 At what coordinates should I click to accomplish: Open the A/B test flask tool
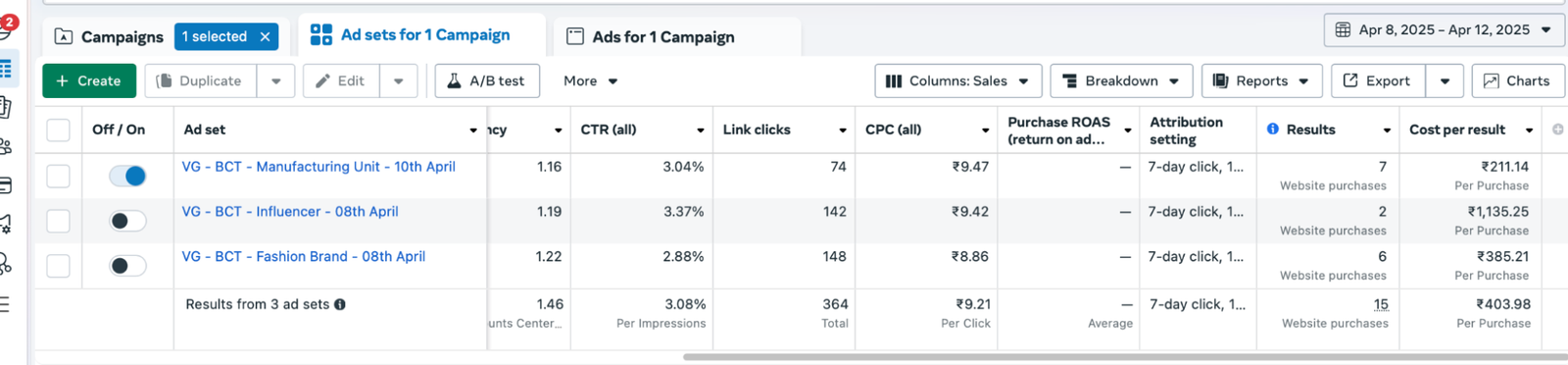[487, 80]
